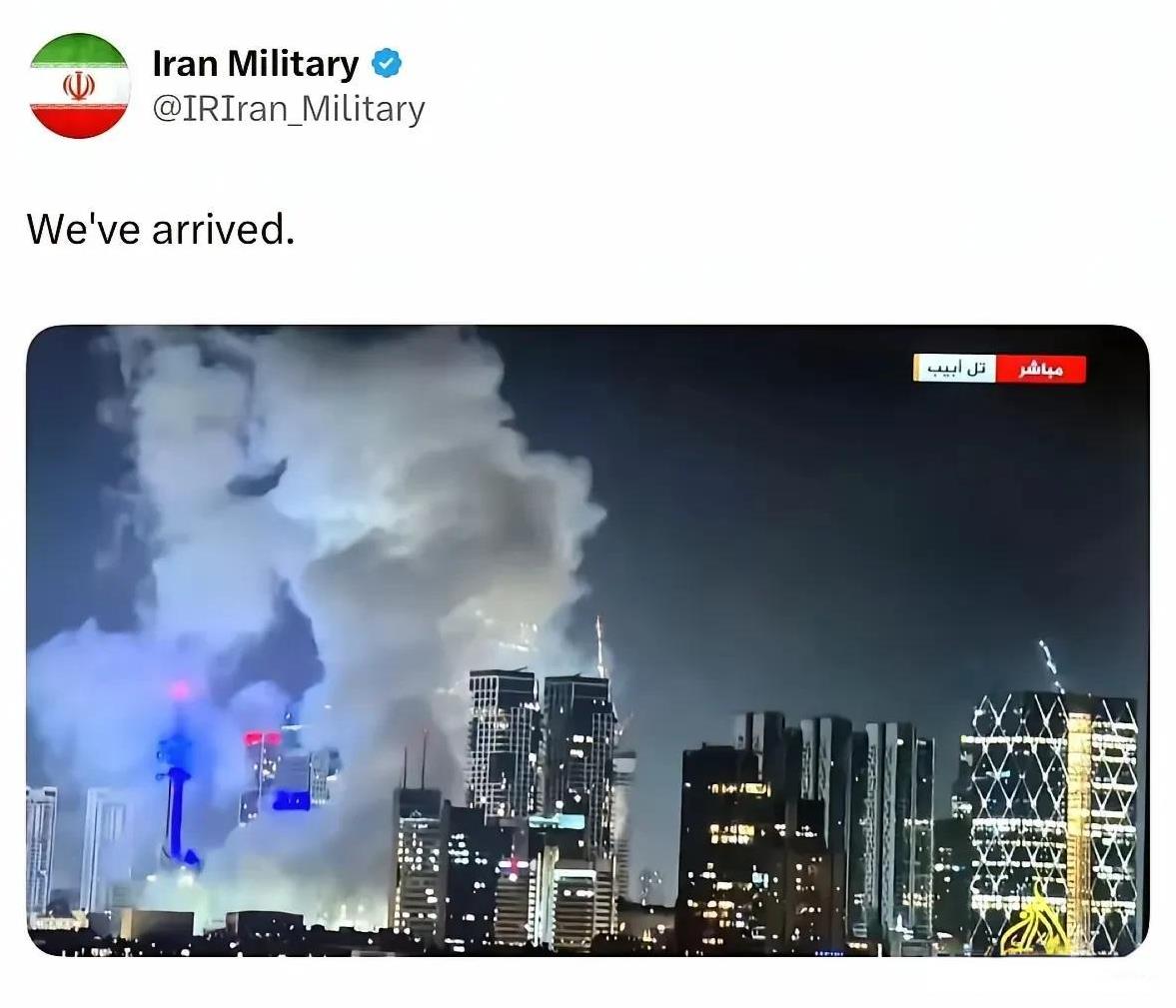This screenshot has width=1176, height=1008.
Task: Click the red Arabic live badge
Action: 1040,369
